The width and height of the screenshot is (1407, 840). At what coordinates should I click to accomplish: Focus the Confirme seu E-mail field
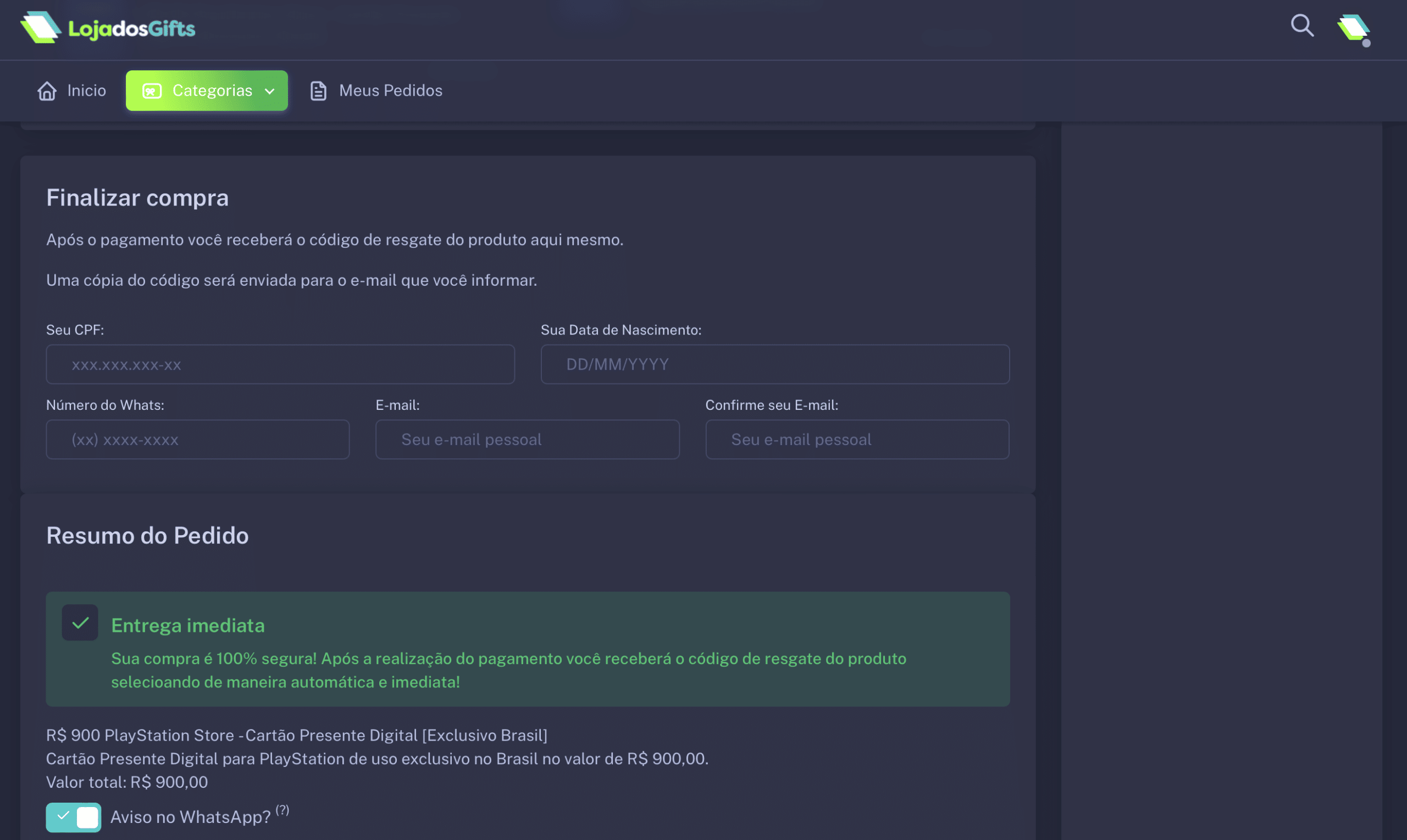pyautogui.click(x=857, y=440)
